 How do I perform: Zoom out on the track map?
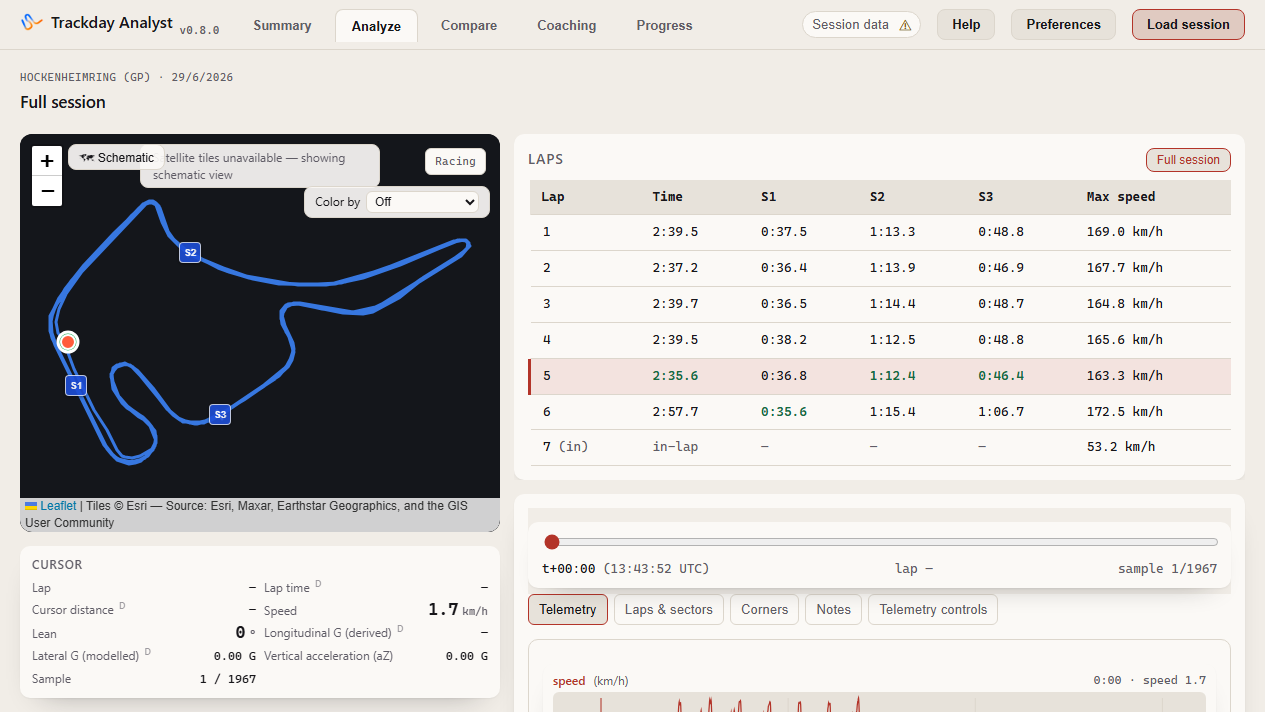click(47, 191)
